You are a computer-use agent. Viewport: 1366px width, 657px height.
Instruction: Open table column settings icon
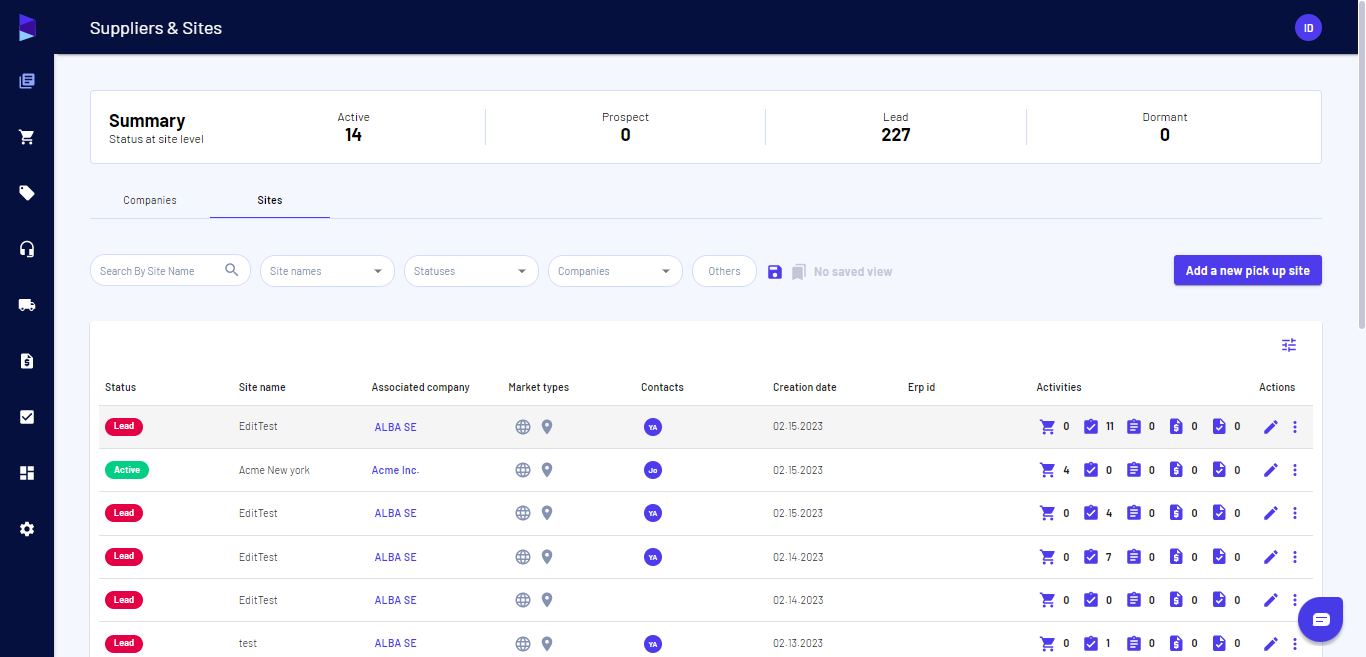[1289, 345]
